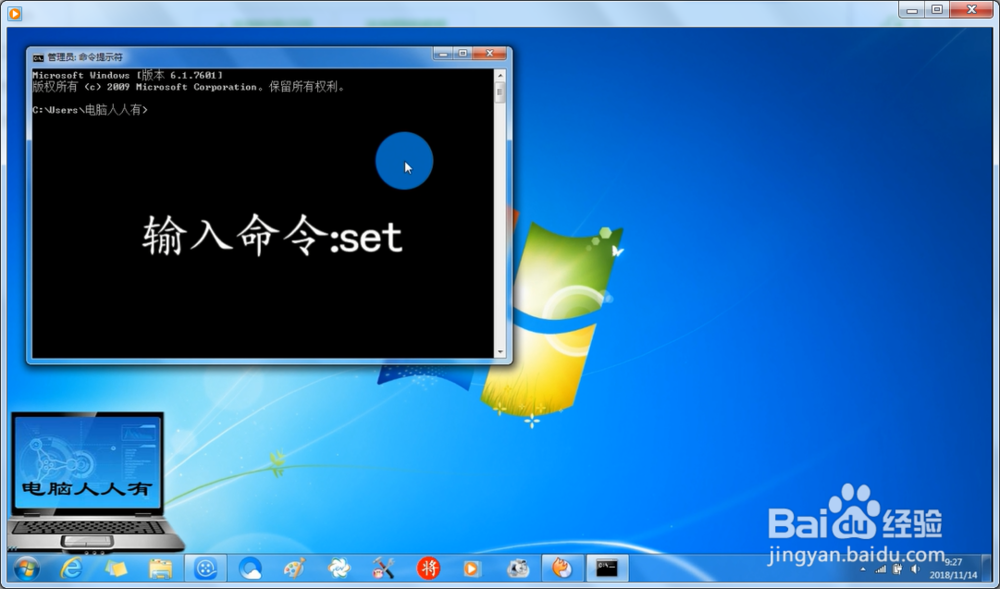
Task: Click the yellow-window icon beside Internet Explorer
Action: coord(115,568)
